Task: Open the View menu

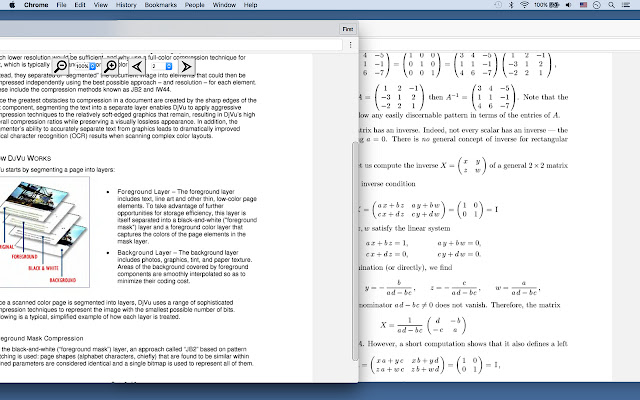Action: [100, 5]
